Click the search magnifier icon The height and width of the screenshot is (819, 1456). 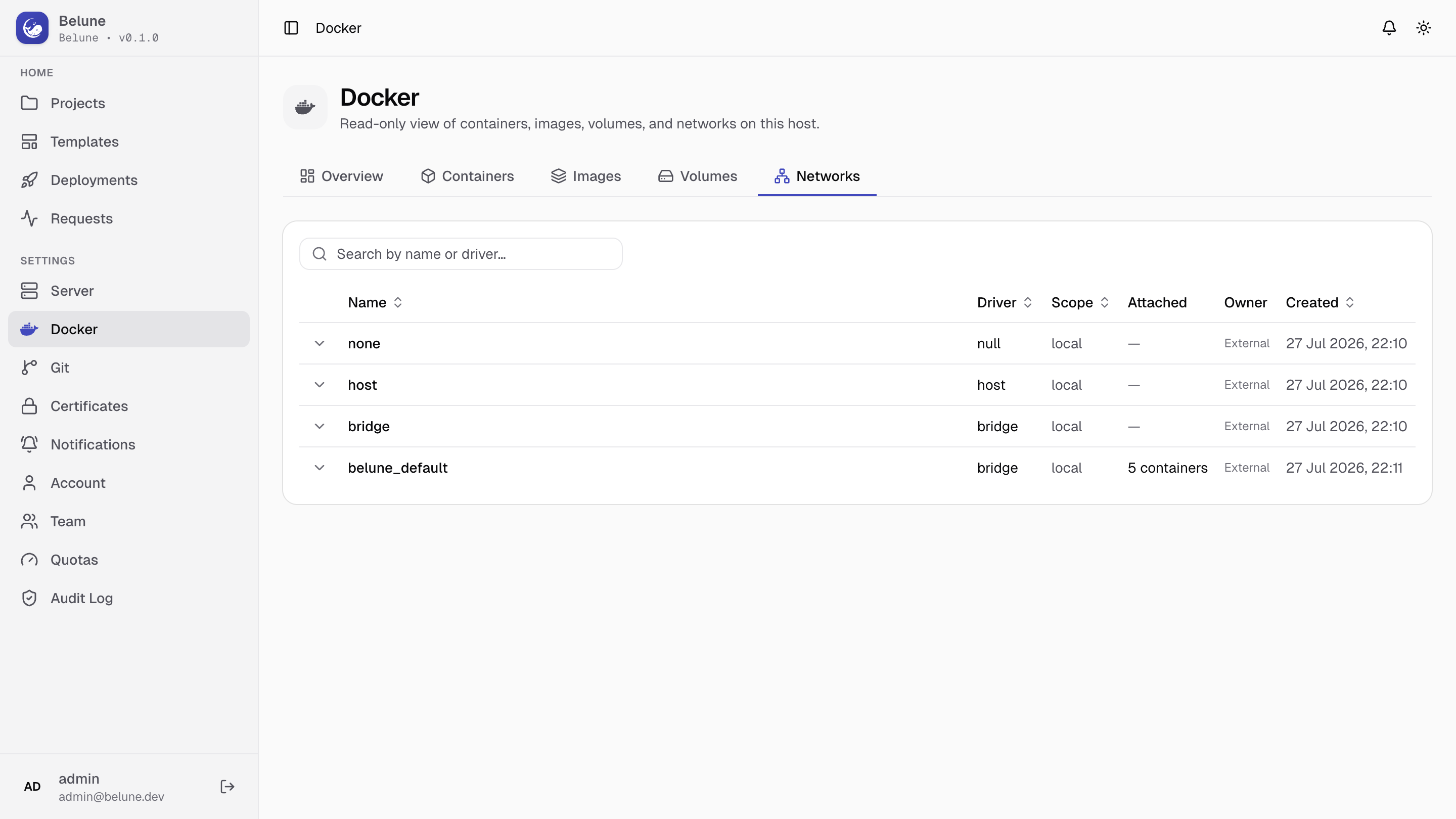(320, 254)
